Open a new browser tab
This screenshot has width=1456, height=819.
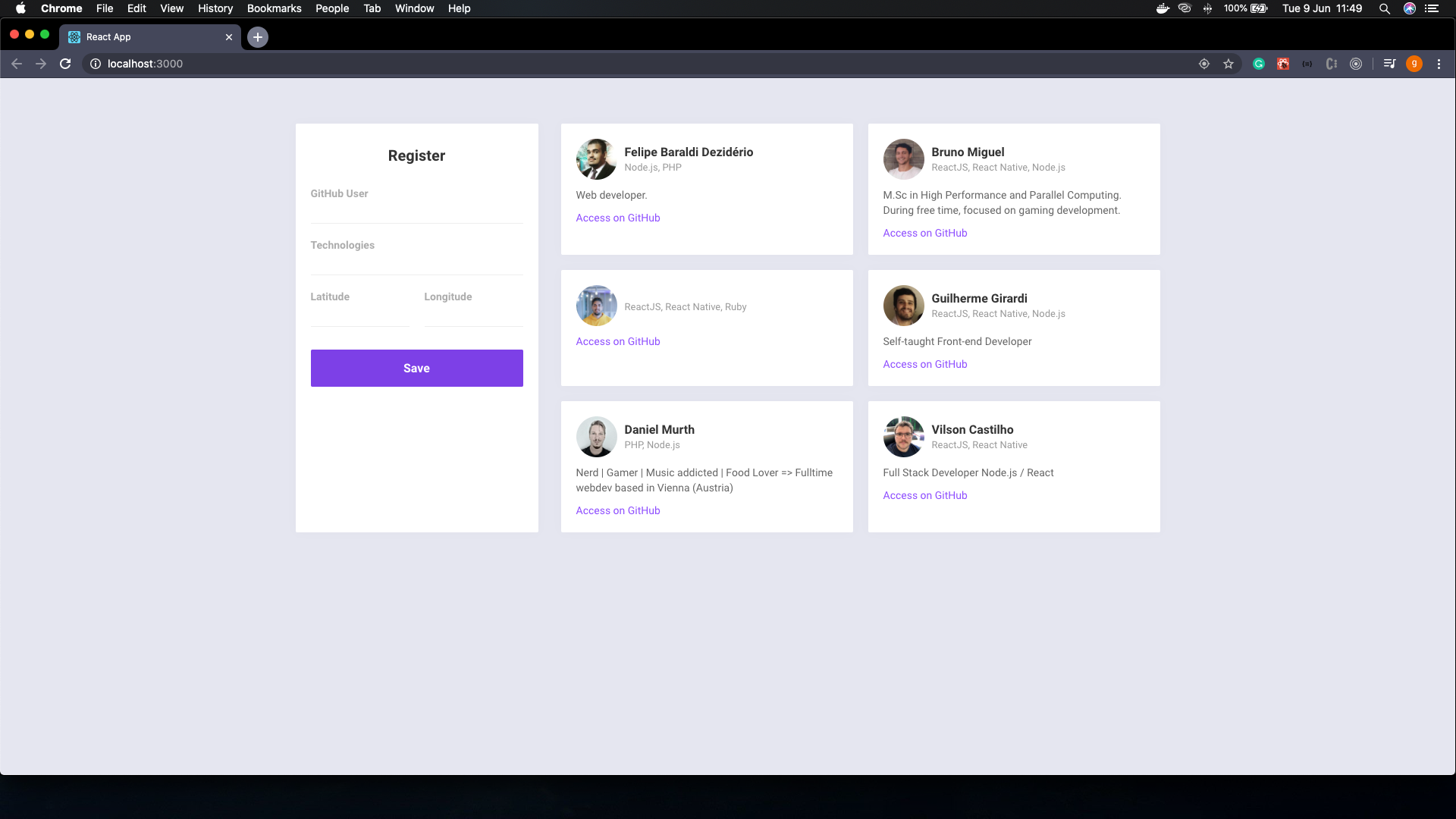click(258, 36)
